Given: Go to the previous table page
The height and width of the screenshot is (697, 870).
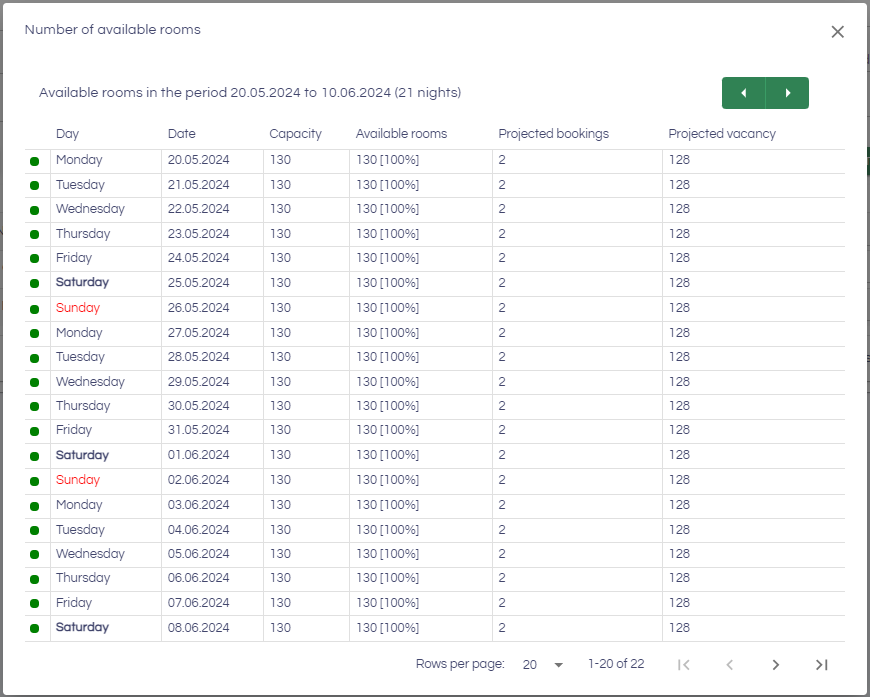Looking at the screenshot, I should point(730,665).
